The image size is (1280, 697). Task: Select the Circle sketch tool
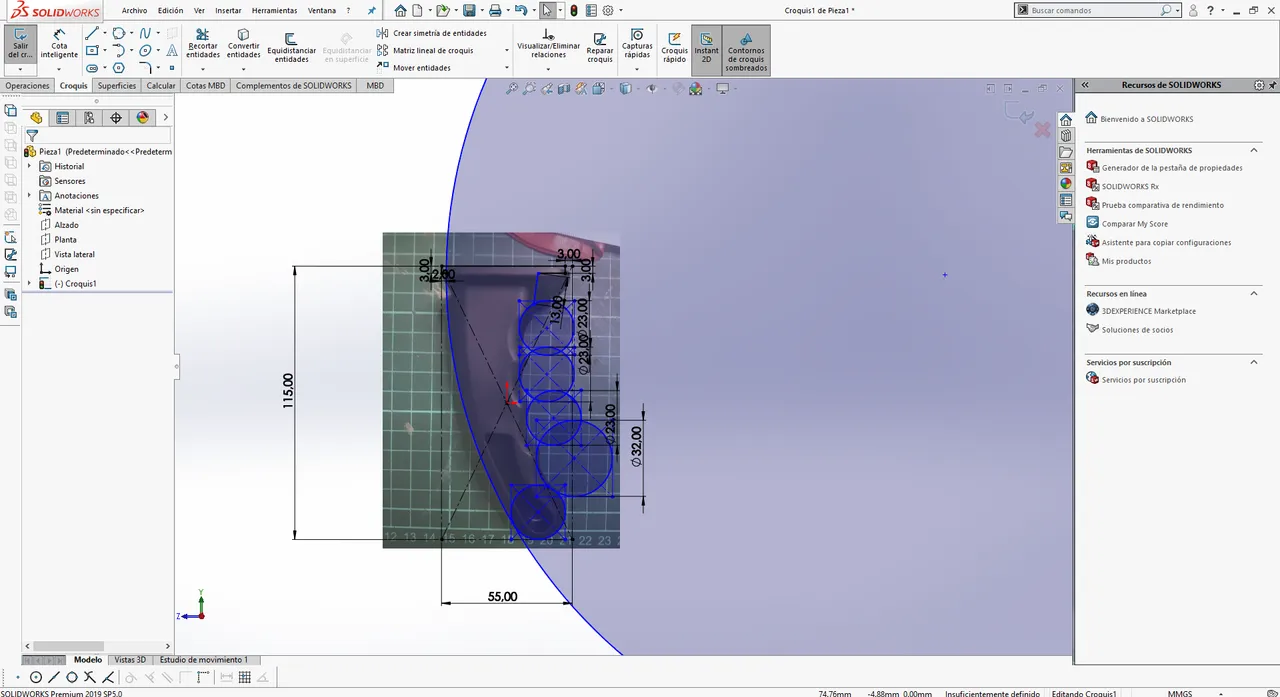pyautogui.click(x=118, y=33)
